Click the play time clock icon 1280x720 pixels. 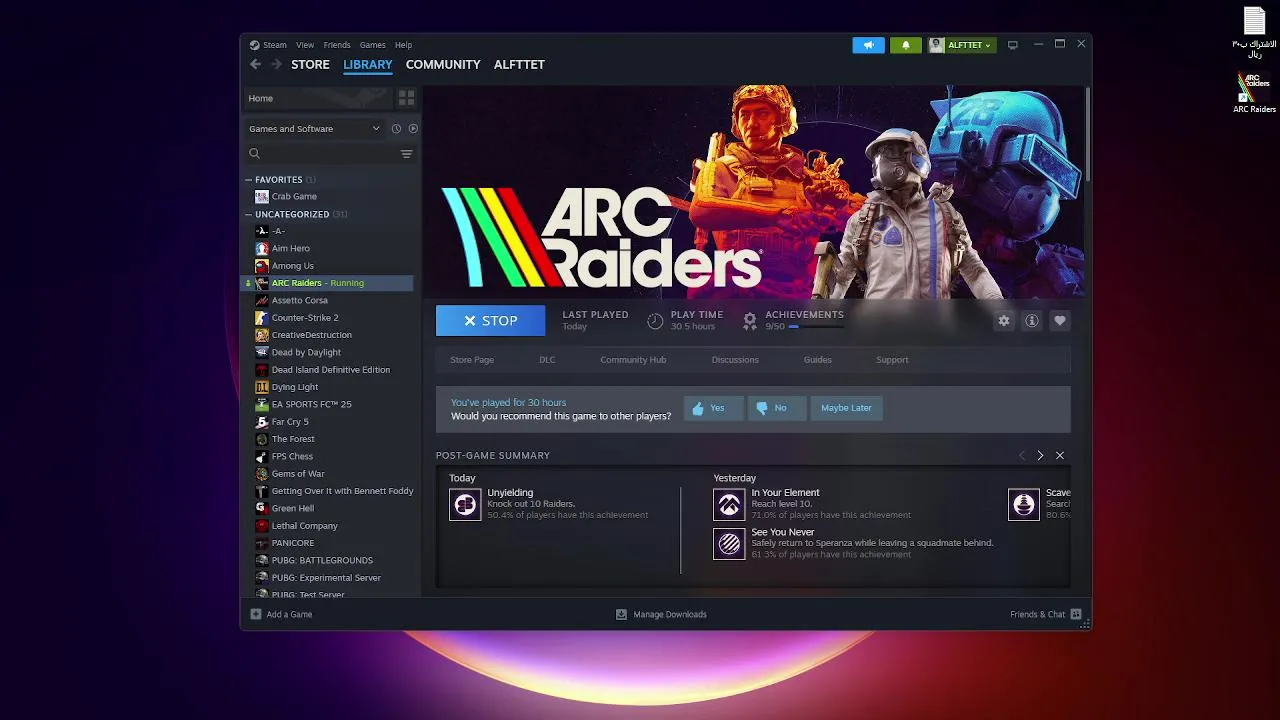tap(655, 321)
